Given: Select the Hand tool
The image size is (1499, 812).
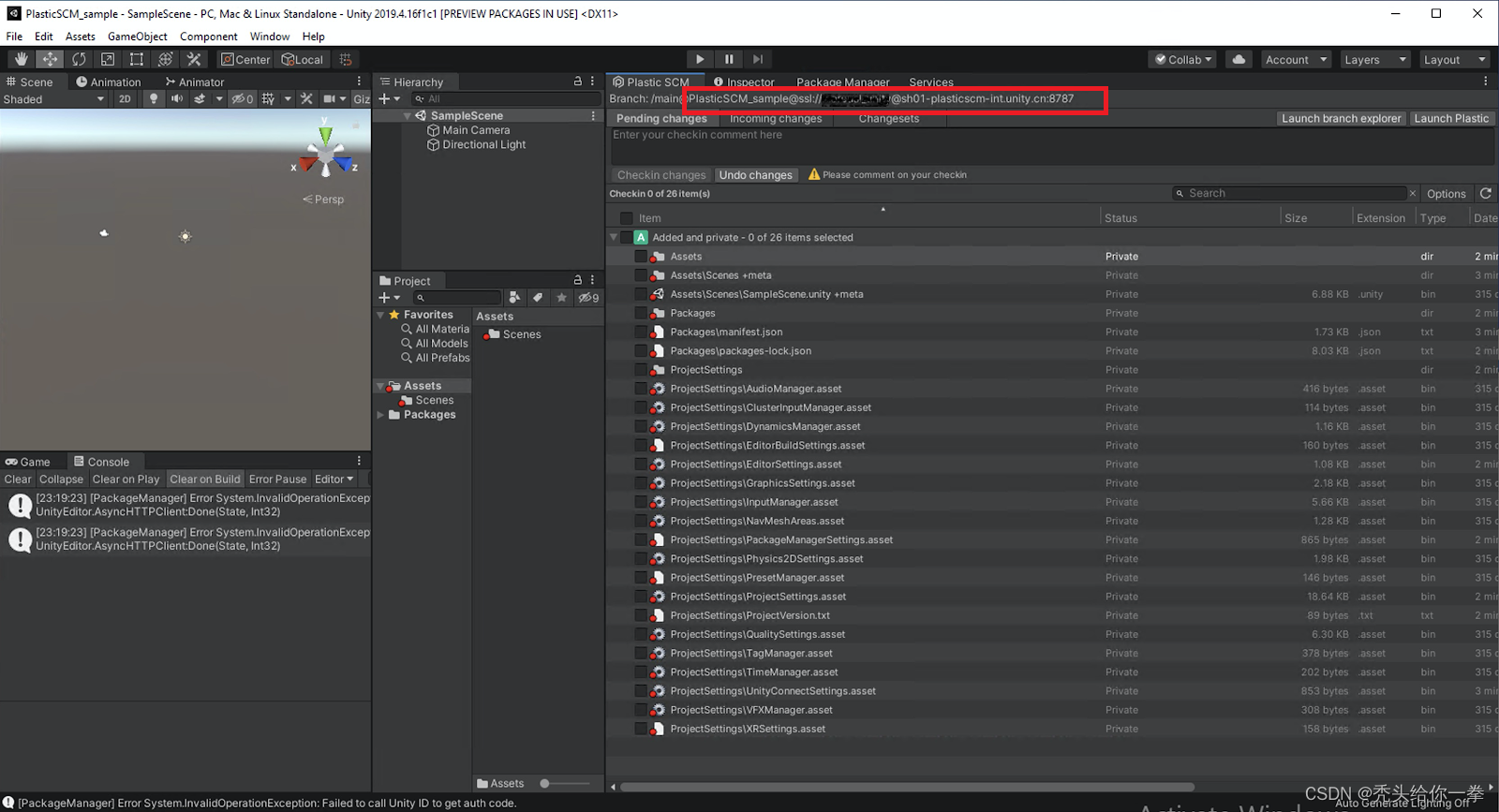Looking at the screenshot, I should 21,59.
